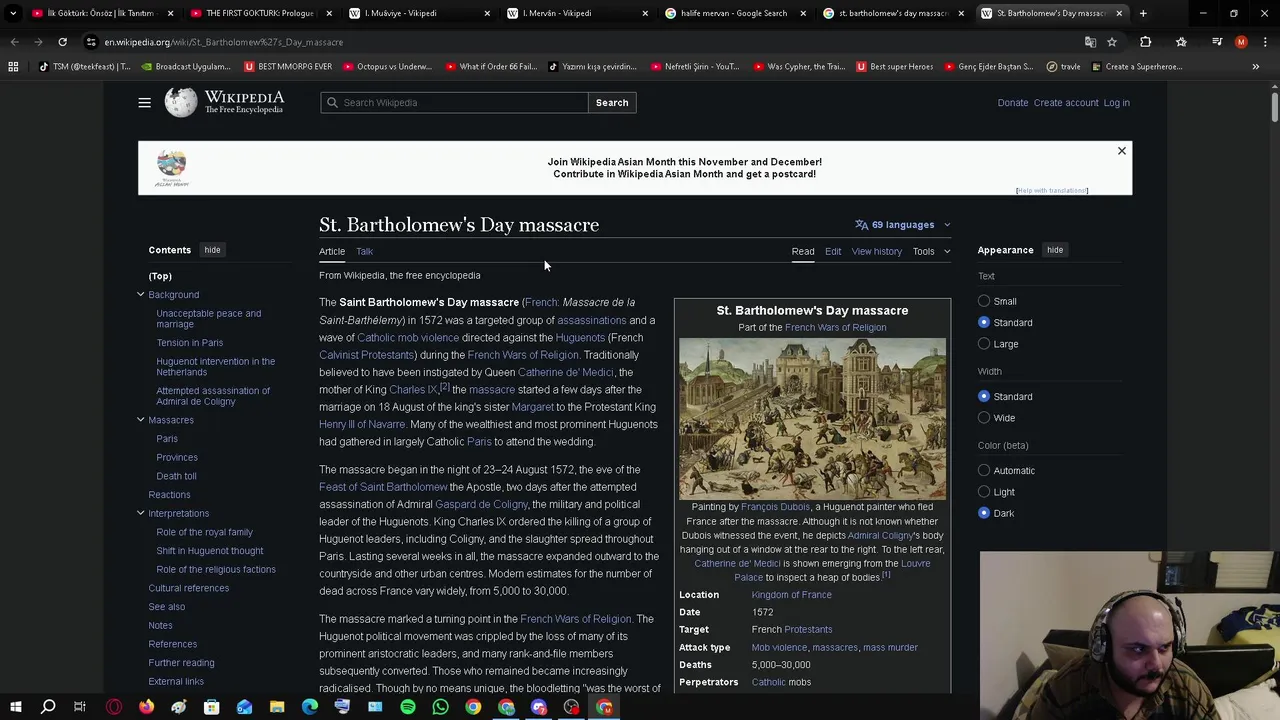Select Standard width option
Screen dimensions: 1280x720
tap(984, 396)
